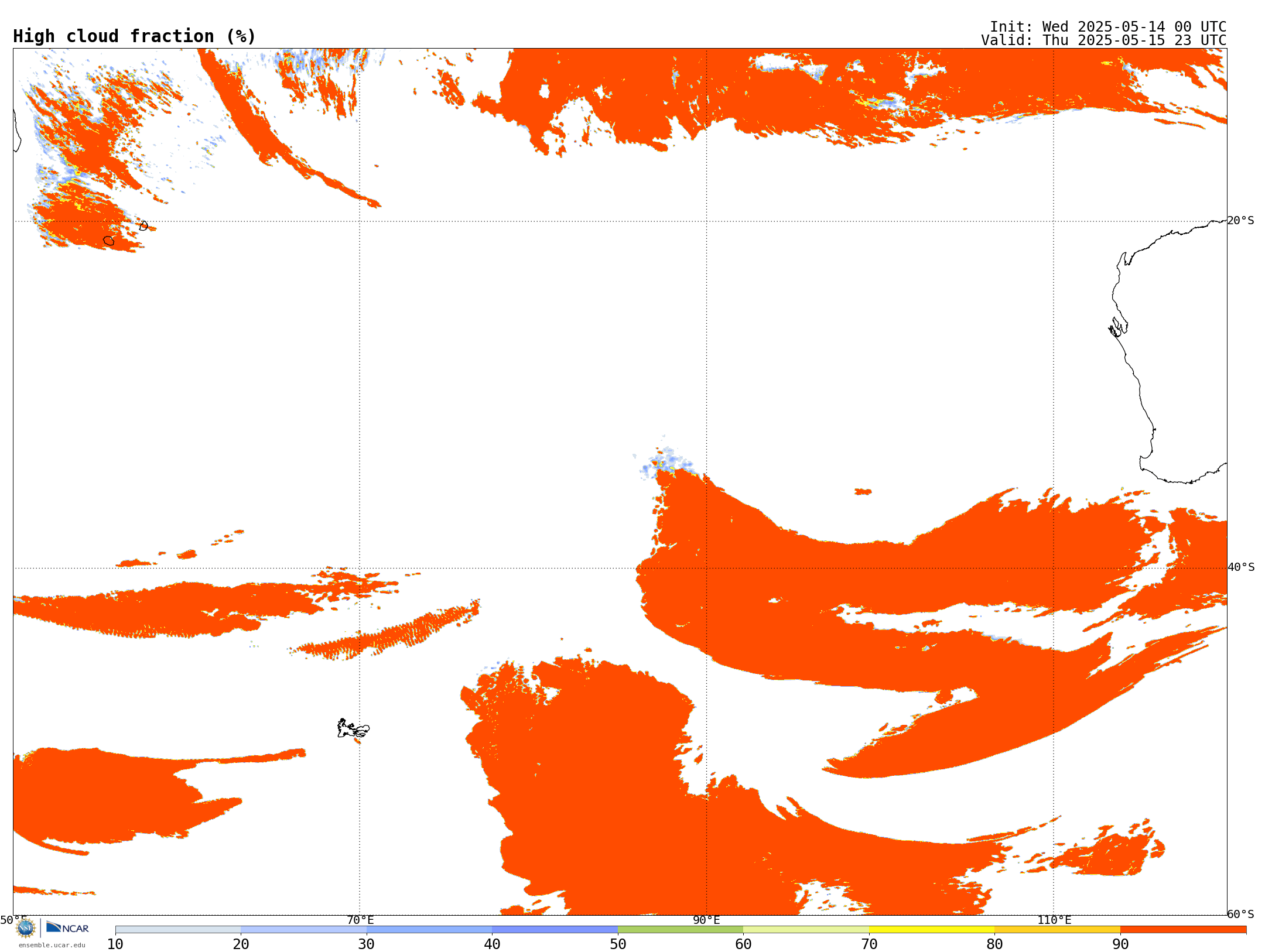Click the 10-20 pale gray colorbar segment
Viewport: 1265px width, 952px height.
178,930
